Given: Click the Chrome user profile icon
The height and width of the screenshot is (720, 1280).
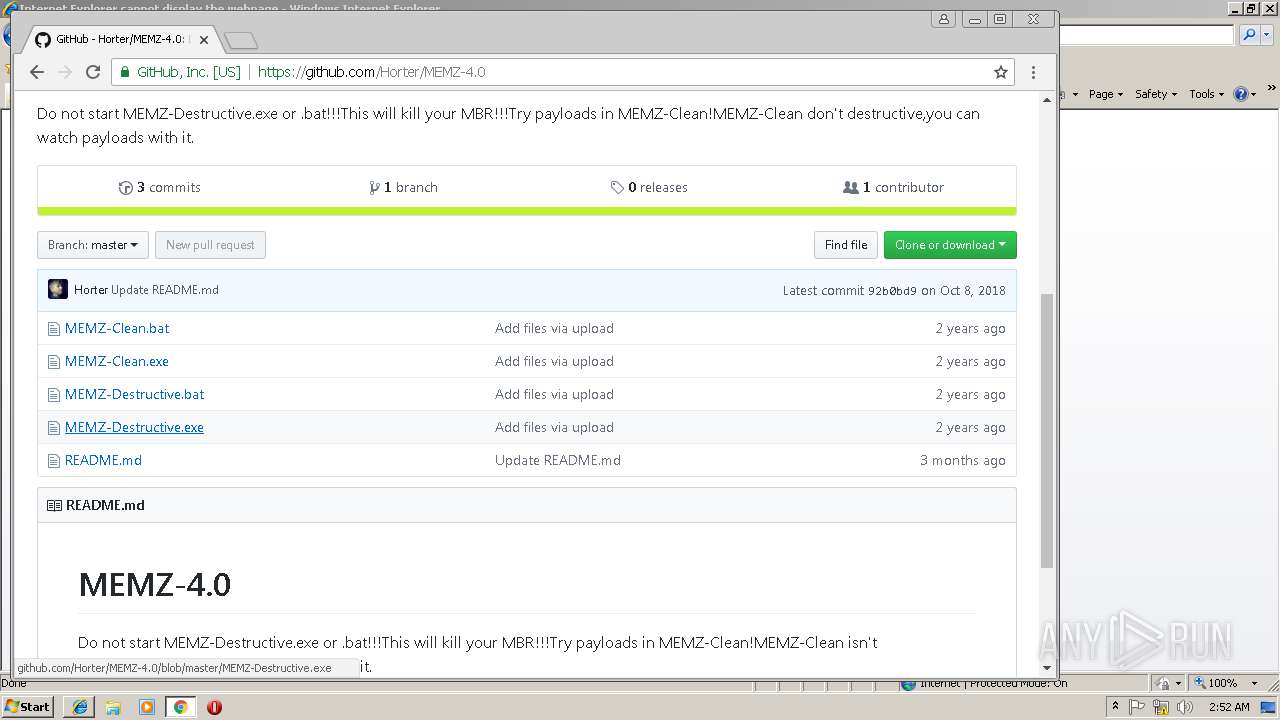Looking at the screenshot, I should point(944,19).
